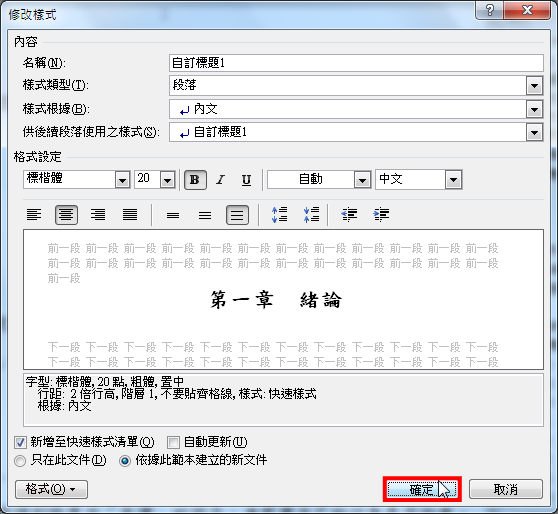Increase paragraph spacing

[279, 215]
